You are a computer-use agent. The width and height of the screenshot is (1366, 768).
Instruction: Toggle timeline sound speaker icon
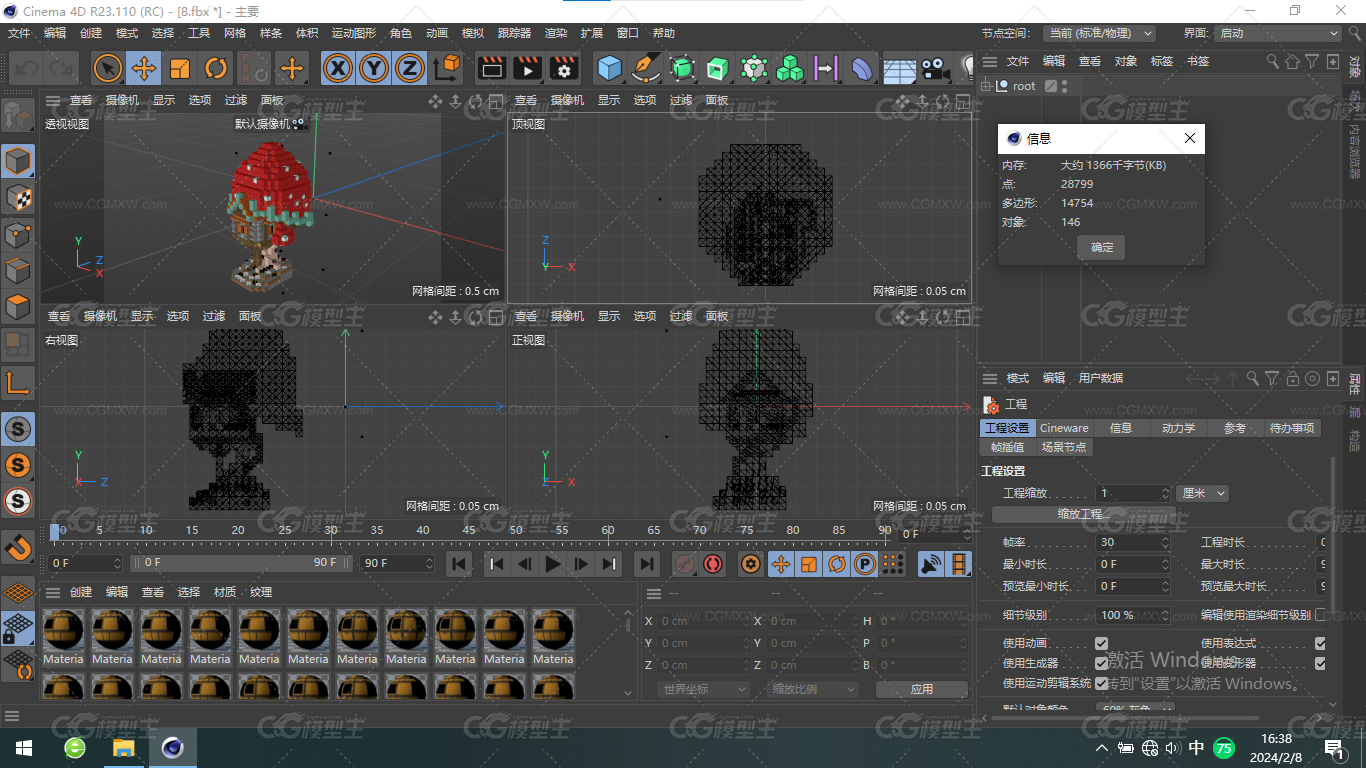[x=931, y=564]
